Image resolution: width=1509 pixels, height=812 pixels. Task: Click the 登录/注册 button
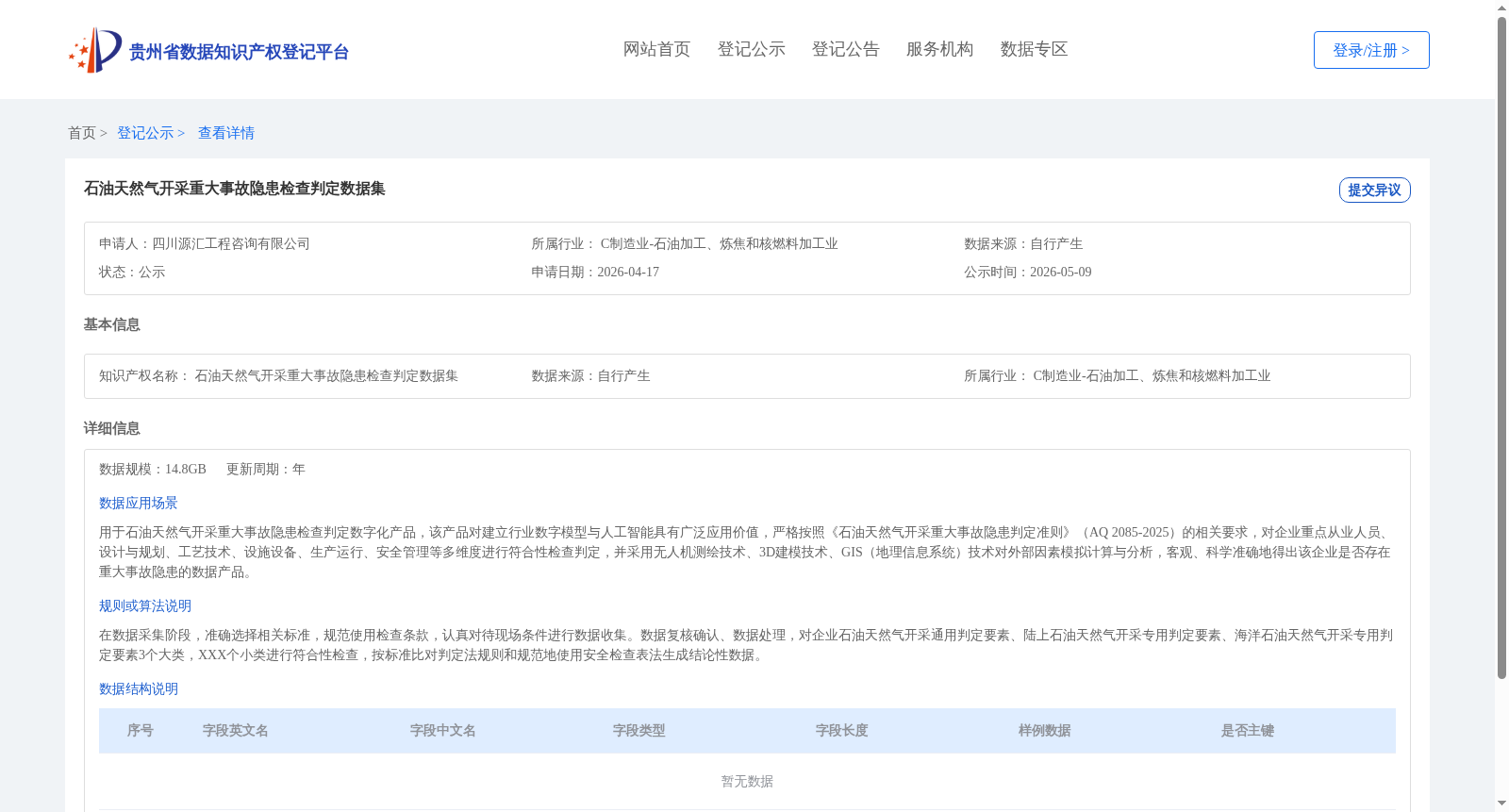(1371, 50)
